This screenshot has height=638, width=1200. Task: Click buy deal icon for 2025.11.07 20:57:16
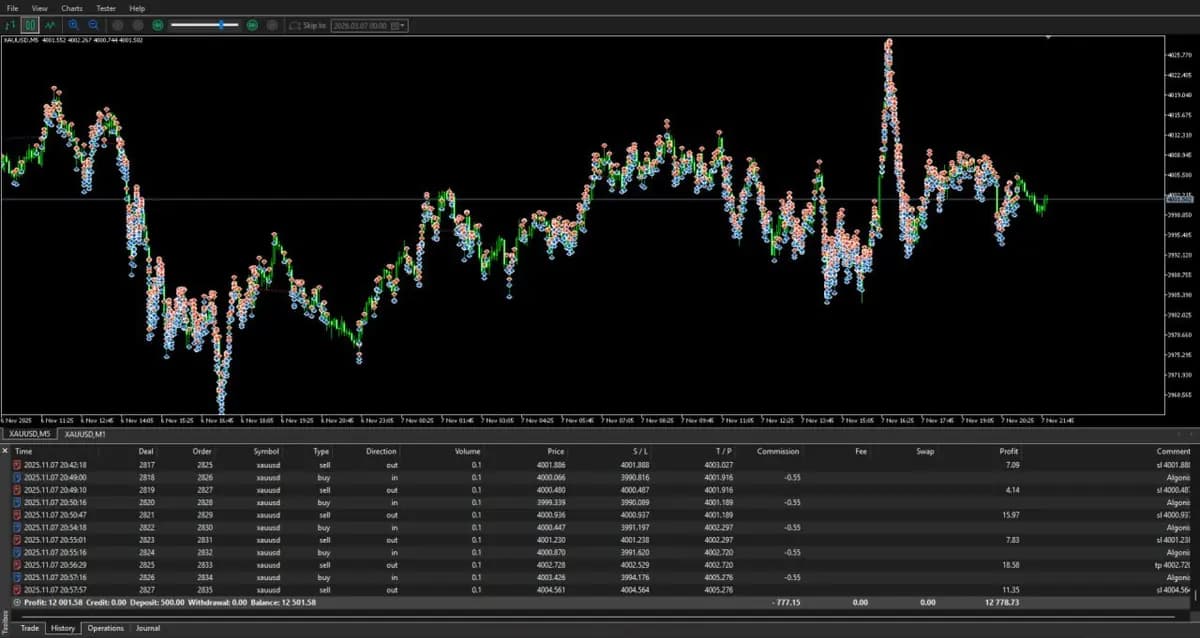coord(17,577)
